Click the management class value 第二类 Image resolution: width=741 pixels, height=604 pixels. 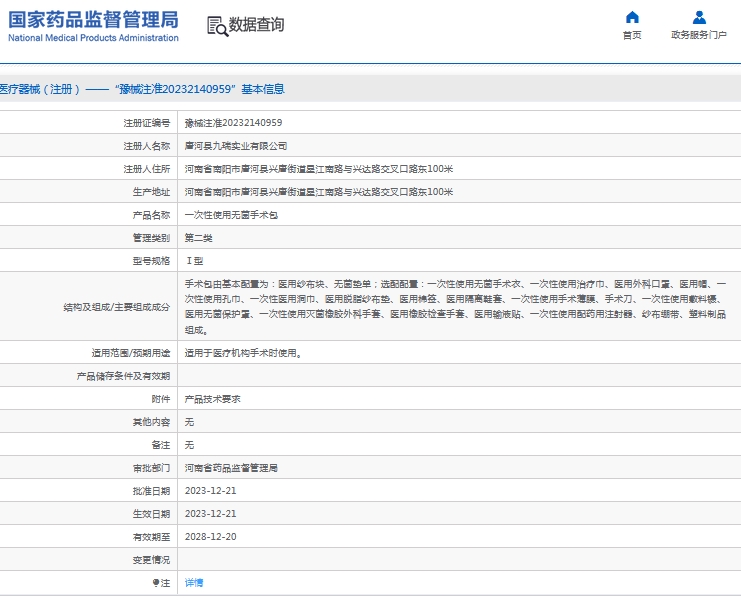pyautogui.click(x=198, y=238)
